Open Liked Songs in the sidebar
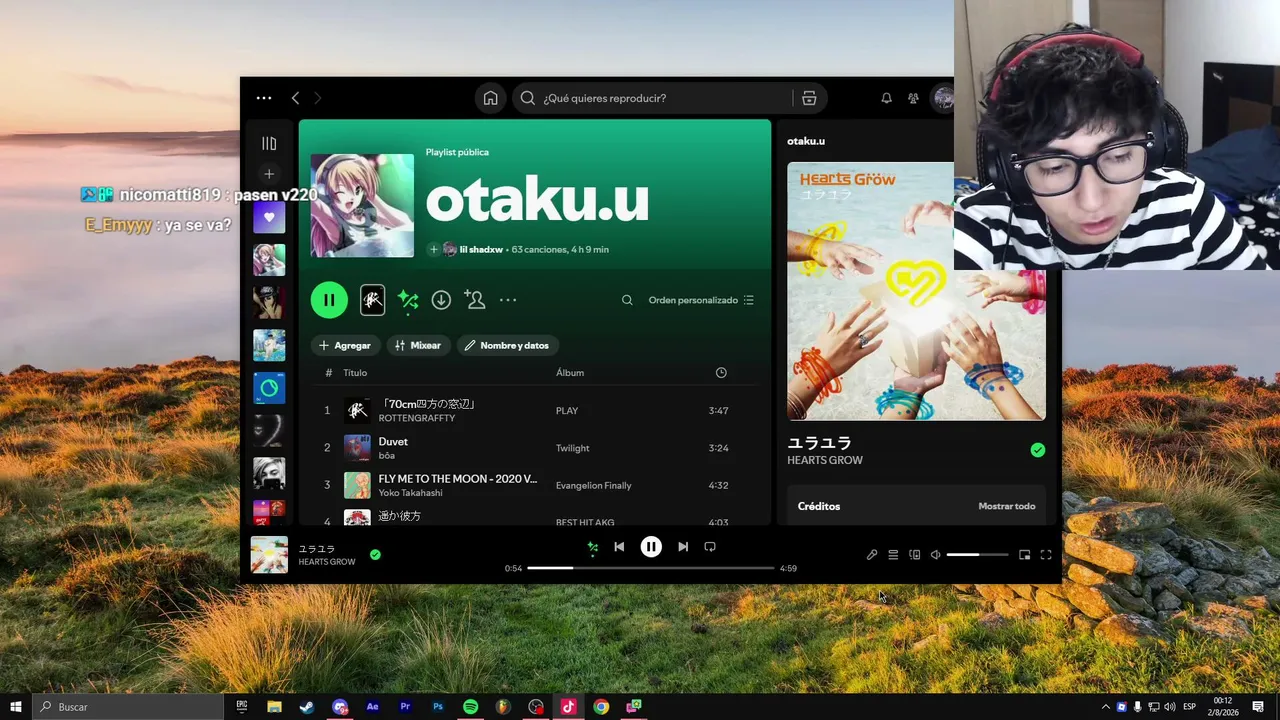Screen dimensions: 1280x720 pyautogui.click(x=269, y=217)
